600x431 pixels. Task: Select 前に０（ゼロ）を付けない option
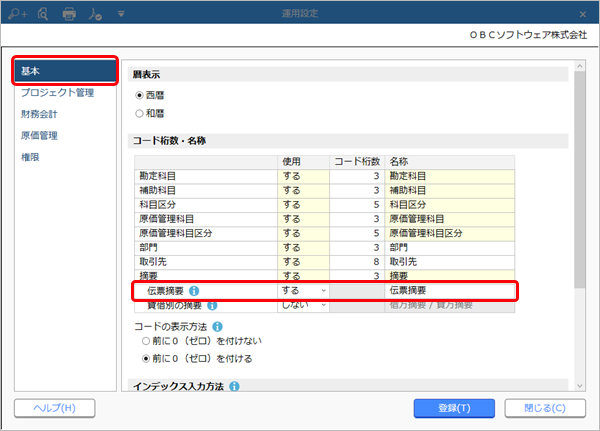(146, 341)
